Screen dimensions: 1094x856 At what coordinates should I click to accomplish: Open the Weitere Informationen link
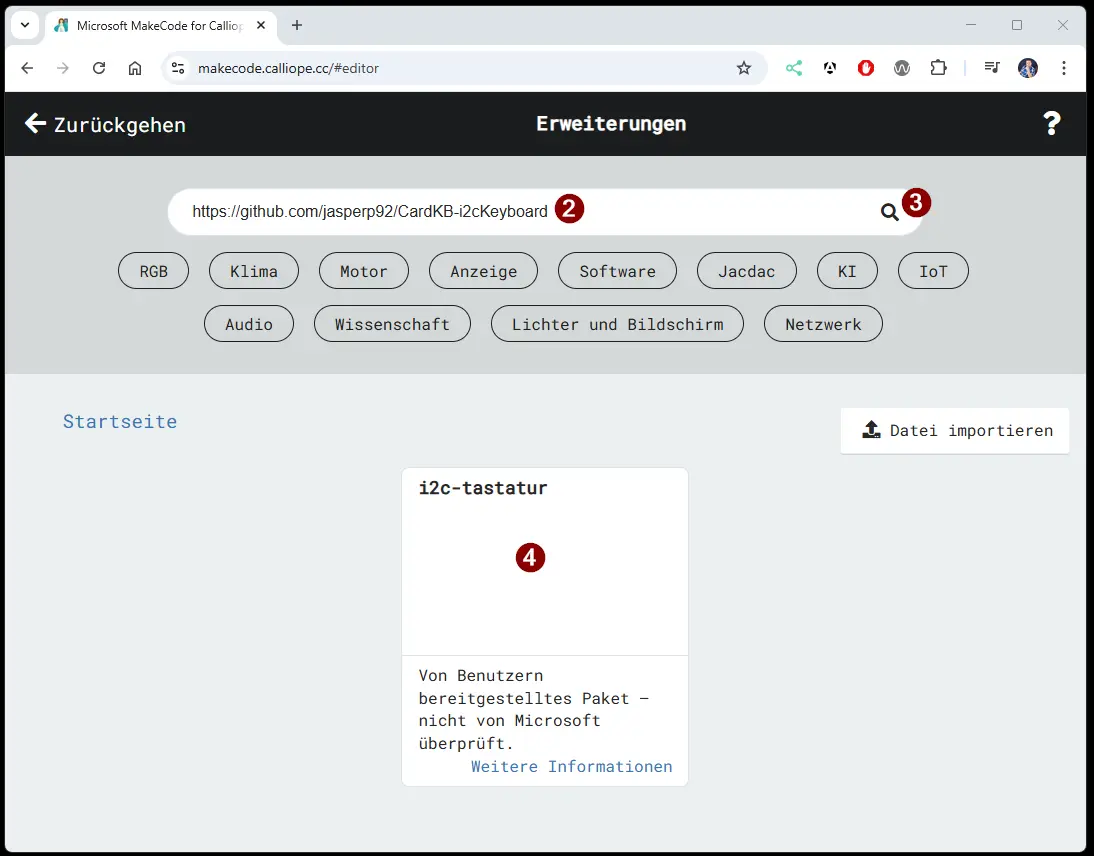pos(571,767)
